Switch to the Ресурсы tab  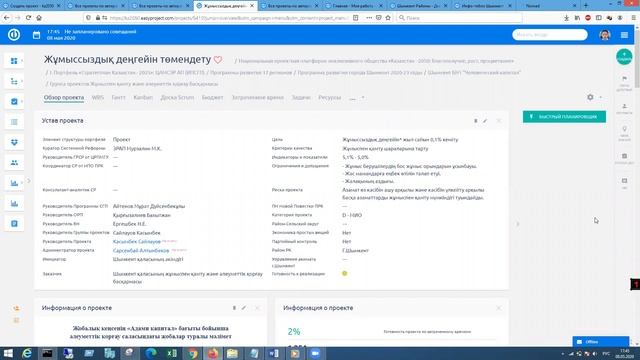pos(329,98)
